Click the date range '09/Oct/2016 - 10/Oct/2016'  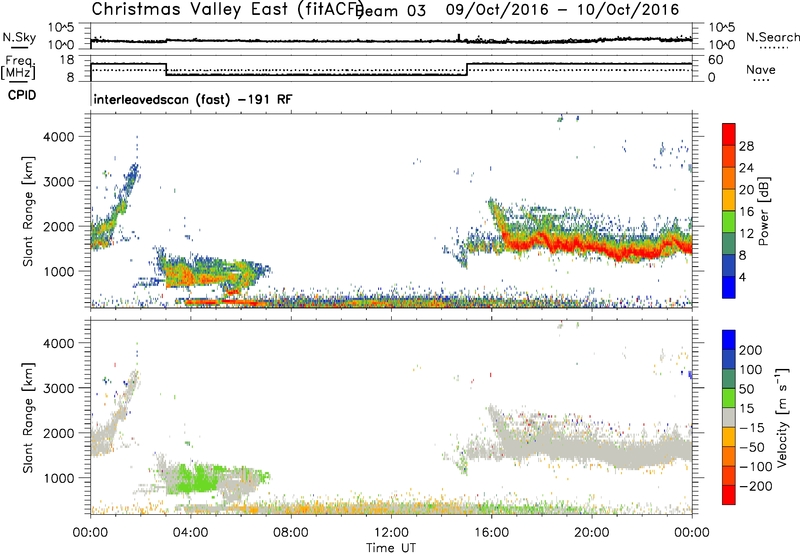click(x=562, y=9)
